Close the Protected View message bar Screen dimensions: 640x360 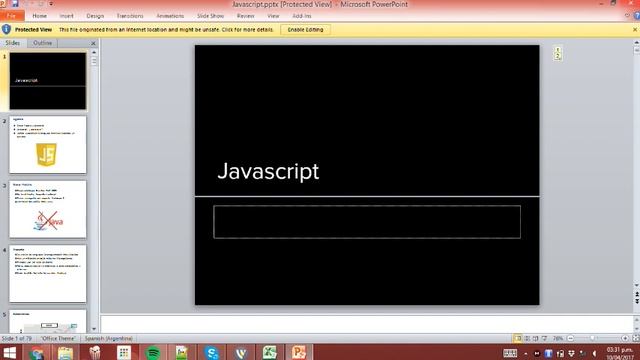click(x=635, y=30)
